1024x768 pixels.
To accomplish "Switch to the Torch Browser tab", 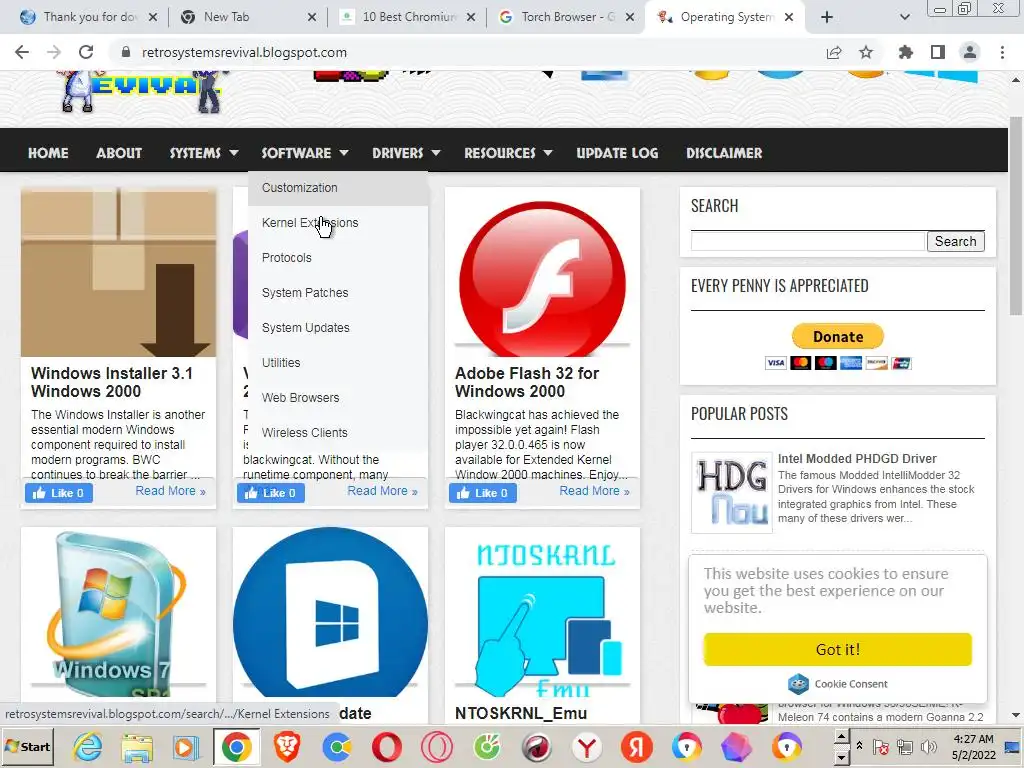I will [x=566, y=17].
